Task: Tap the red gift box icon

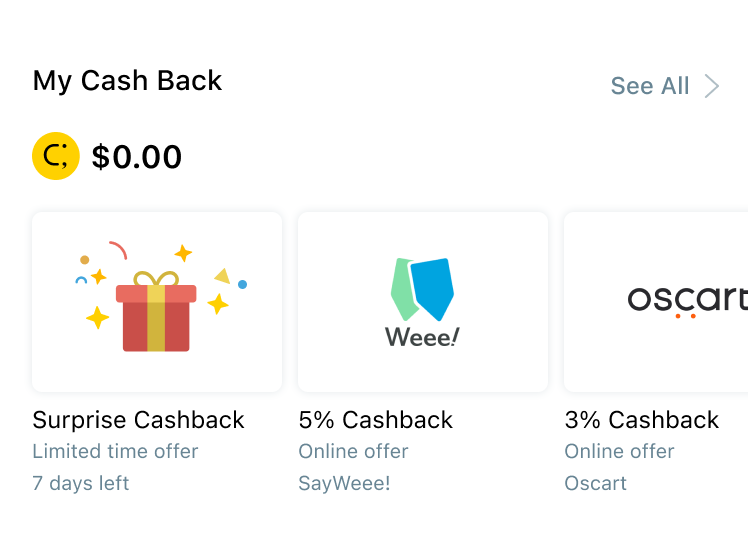Action: click(x=156, y=316)
